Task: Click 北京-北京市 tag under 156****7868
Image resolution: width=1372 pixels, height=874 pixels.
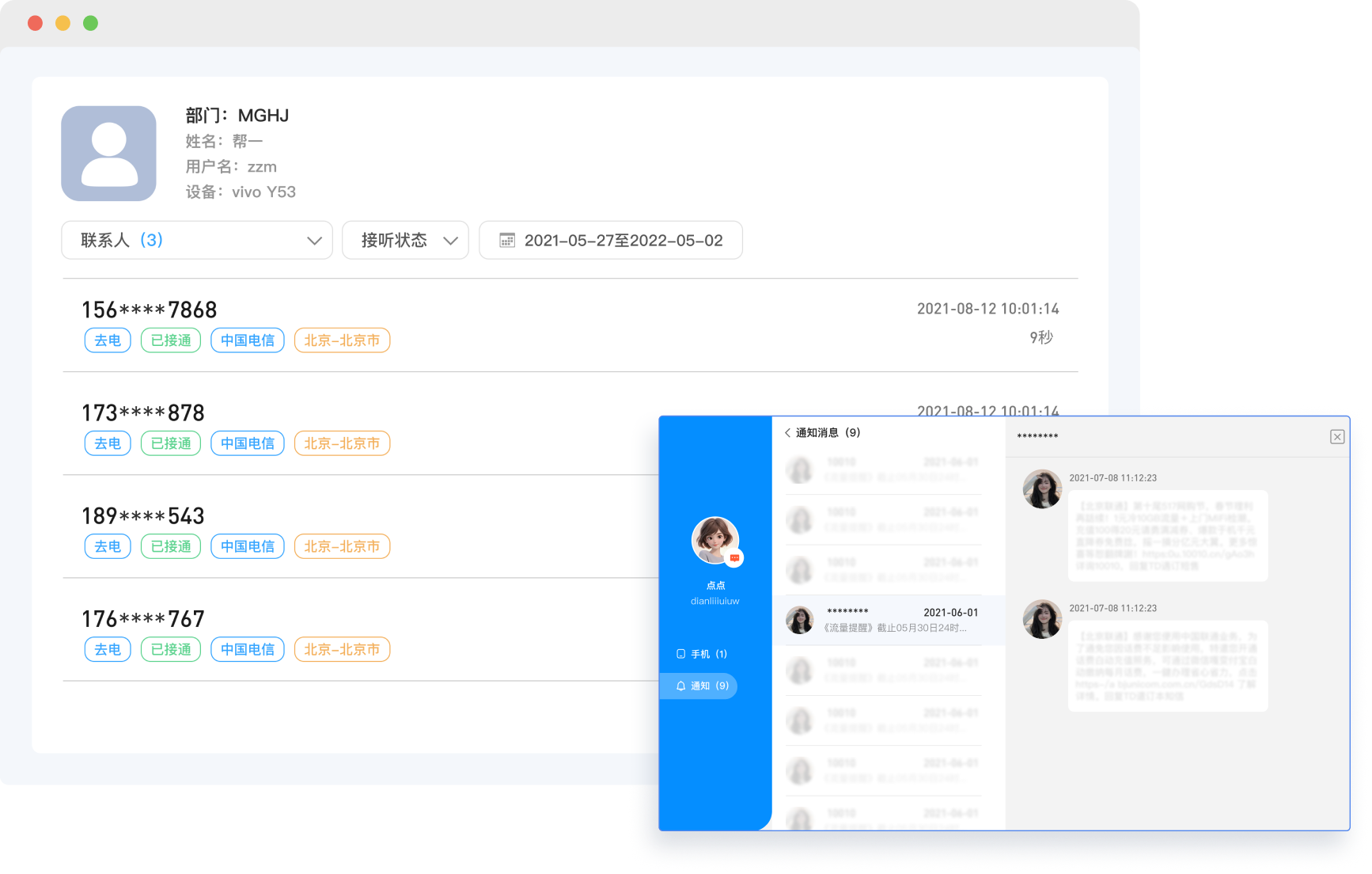Action: (342, 340)
